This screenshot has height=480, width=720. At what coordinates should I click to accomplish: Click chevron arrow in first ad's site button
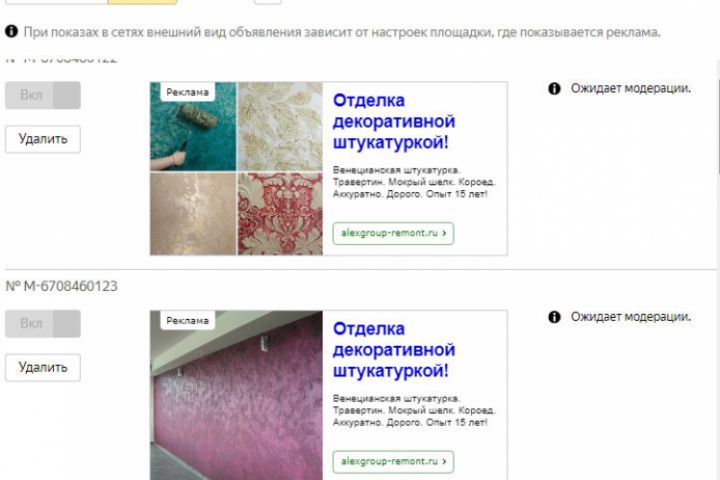pos(444,233)
